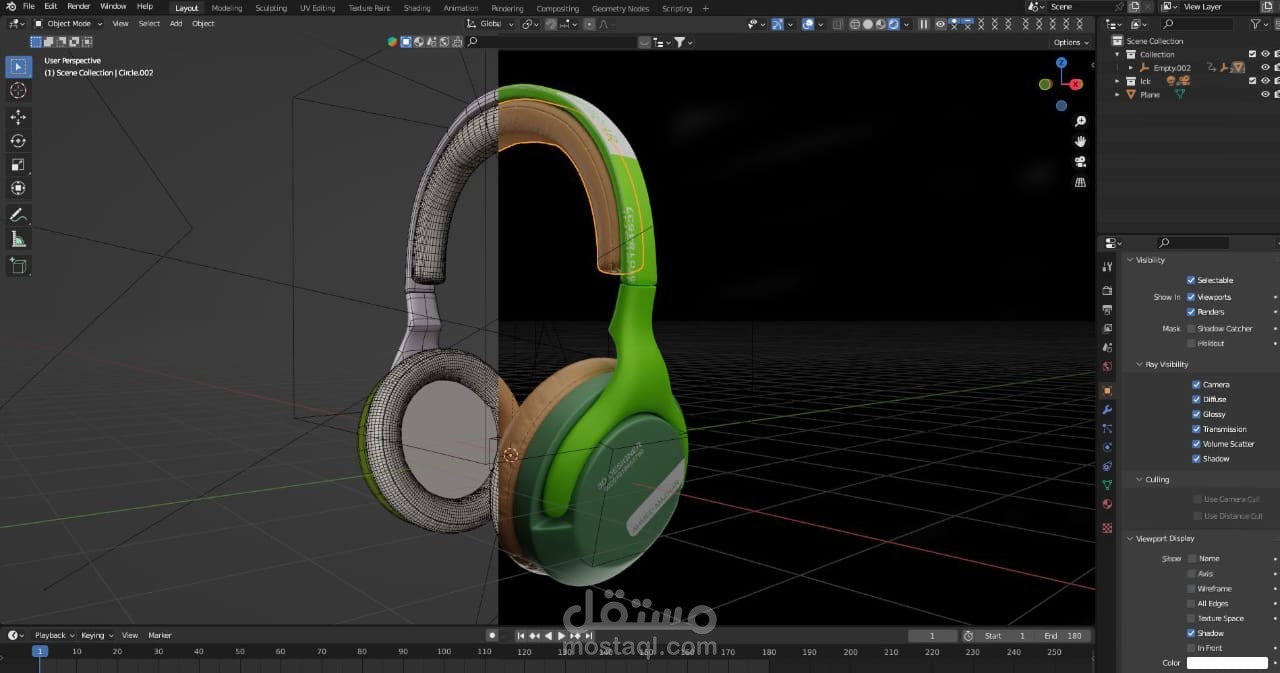Click the Toggle Camera View icon
This screenshot has width=1280, height=673.
pos(1080,162)
